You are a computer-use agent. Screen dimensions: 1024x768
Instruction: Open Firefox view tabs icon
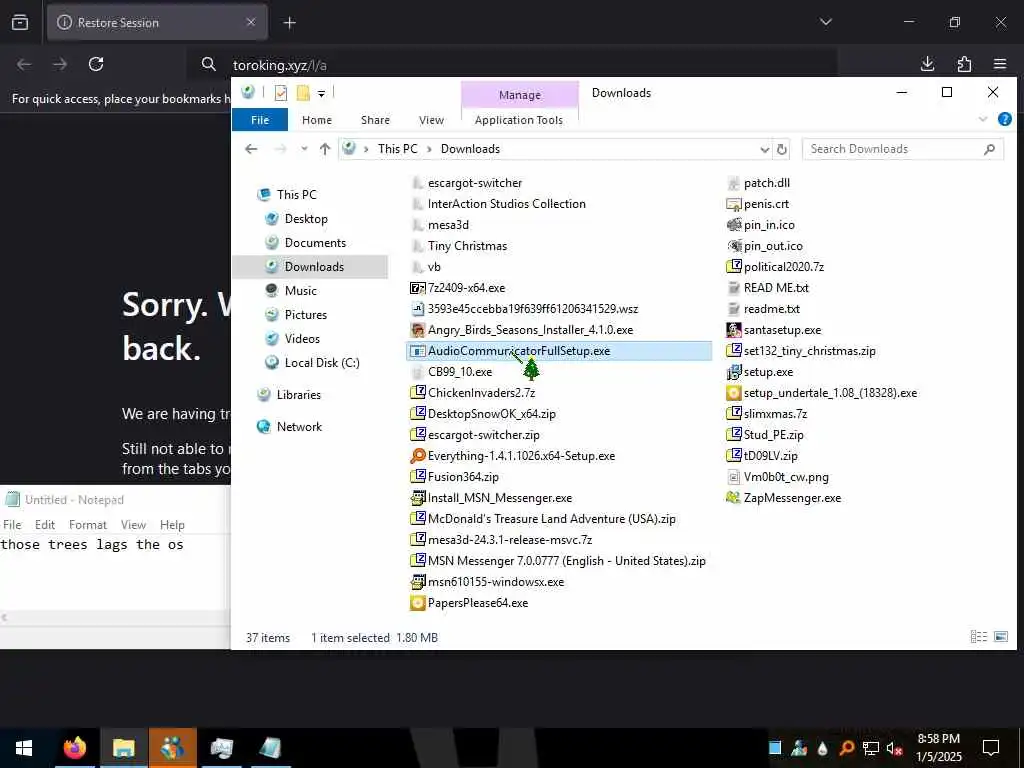(x=20, y=22)
